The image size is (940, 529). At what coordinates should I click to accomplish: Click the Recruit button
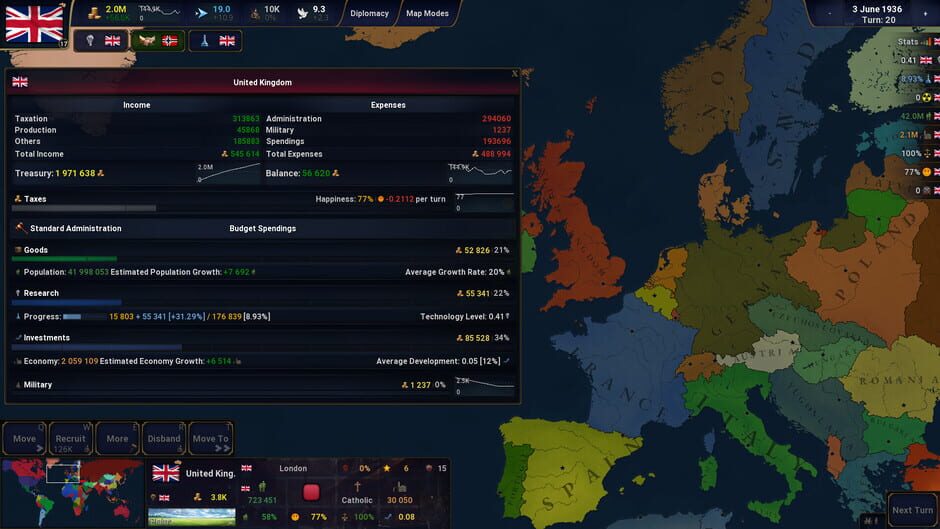71,438
